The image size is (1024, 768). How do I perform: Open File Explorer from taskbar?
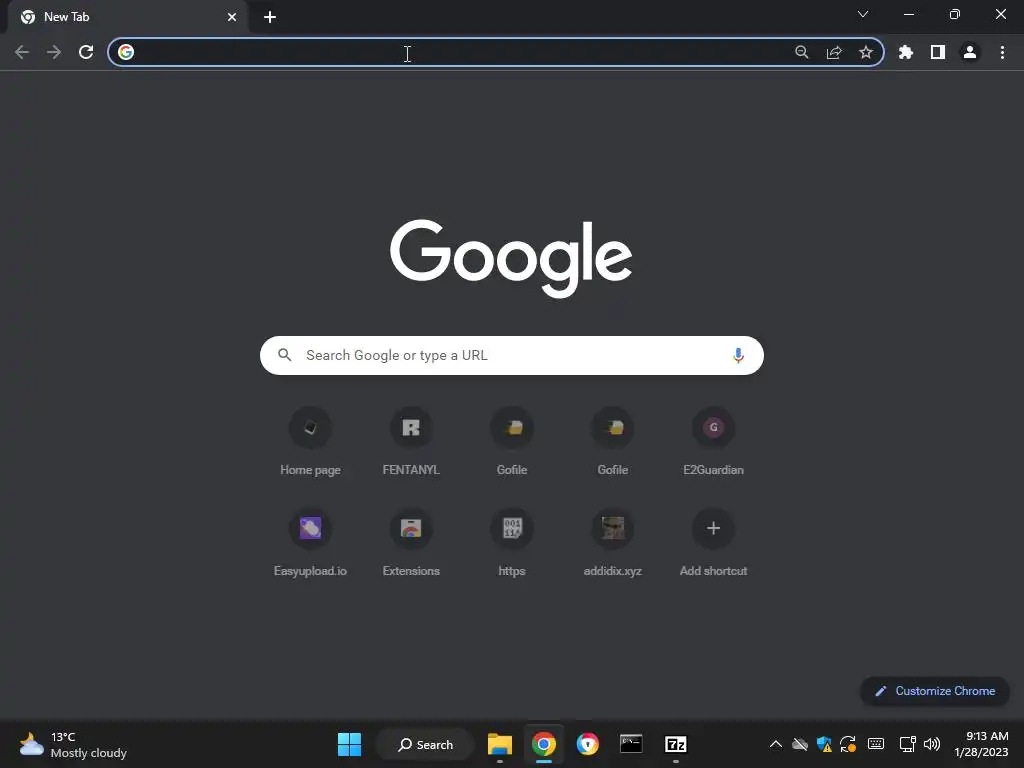500,744
